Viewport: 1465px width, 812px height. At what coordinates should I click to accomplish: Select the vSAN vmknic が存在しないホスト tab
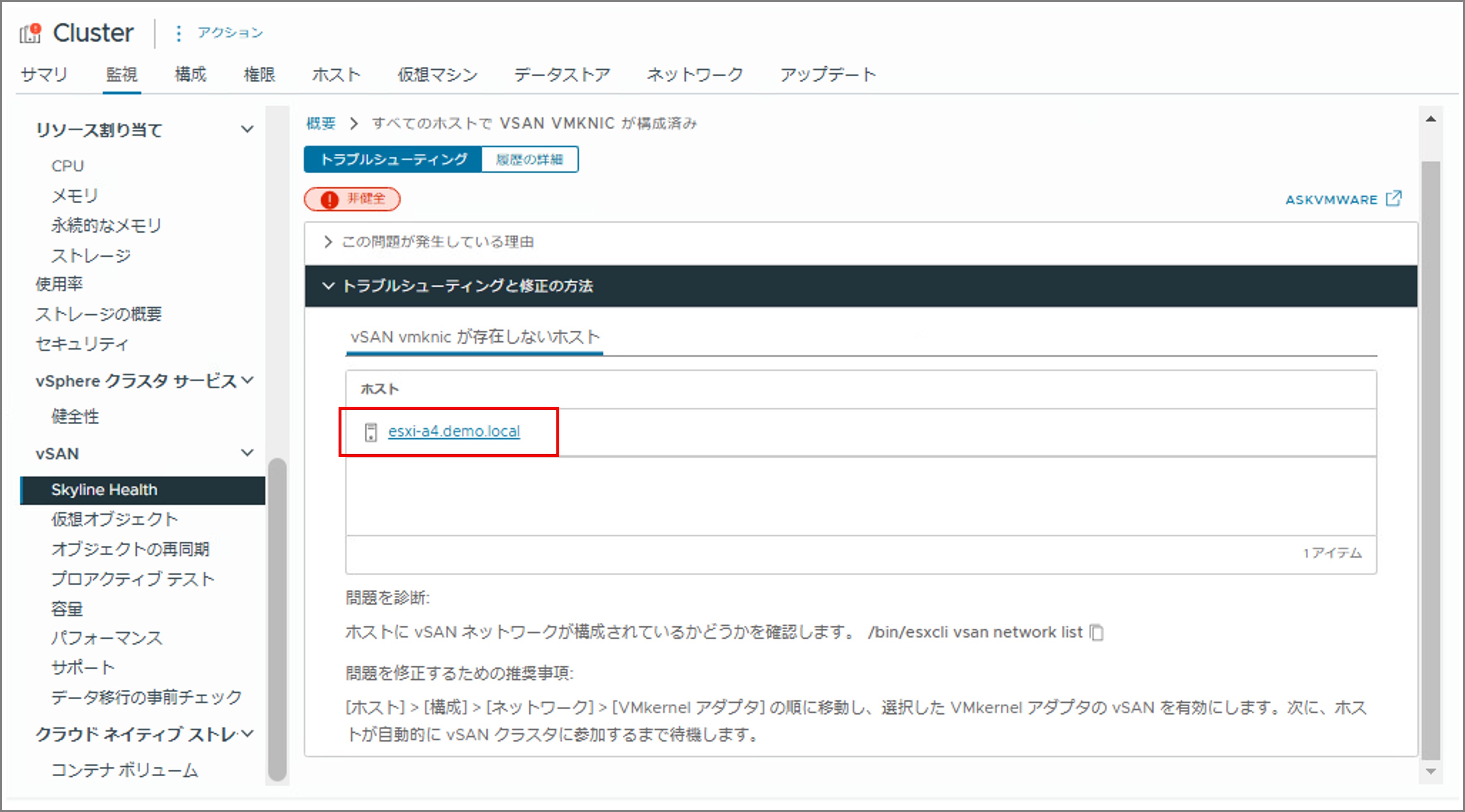[475, 337]
